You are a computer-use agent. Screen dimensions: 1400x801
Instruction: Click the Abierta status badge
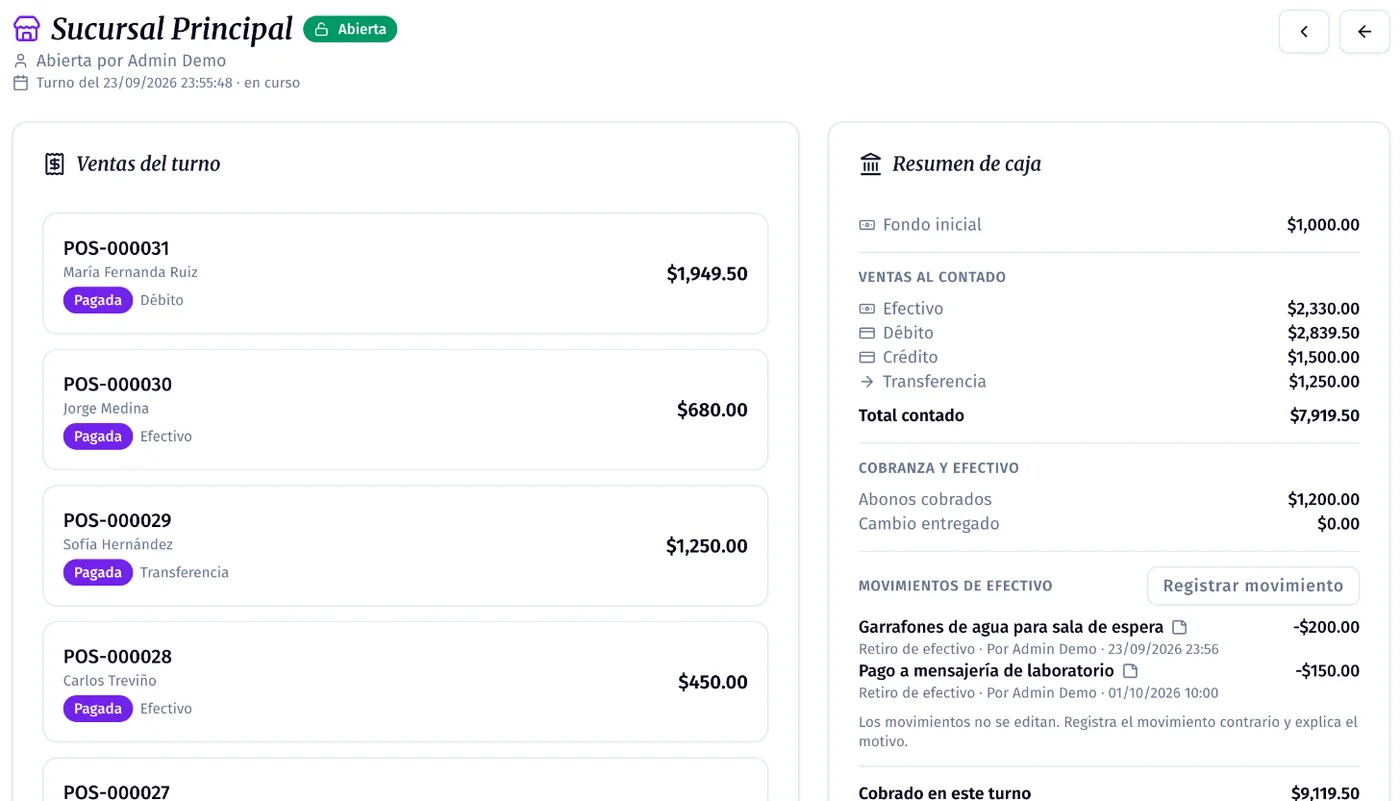pyautogui.click(x=350, y=30)
